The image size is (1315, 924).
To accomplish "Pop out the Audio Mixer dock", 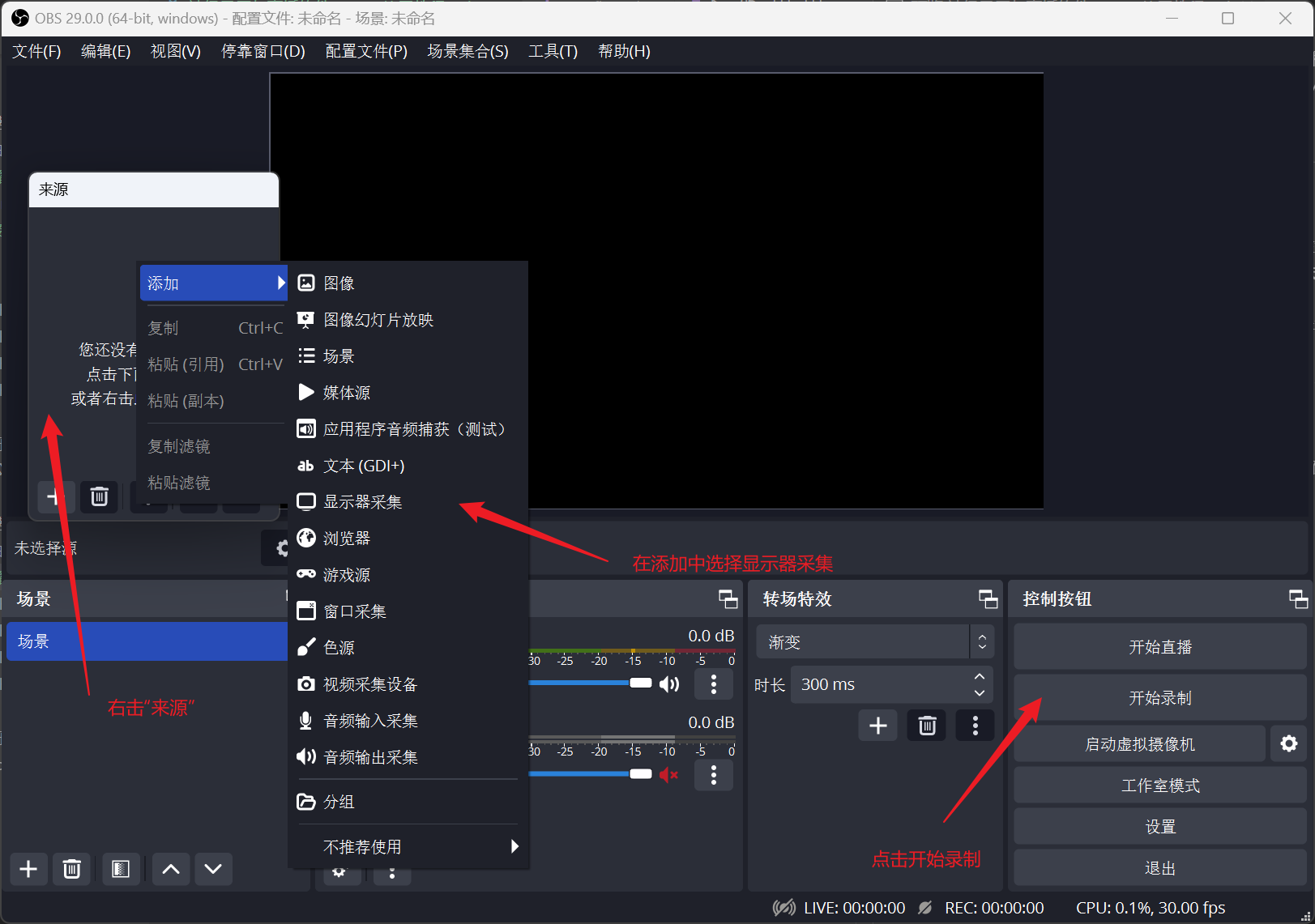I will pos(728,598).
